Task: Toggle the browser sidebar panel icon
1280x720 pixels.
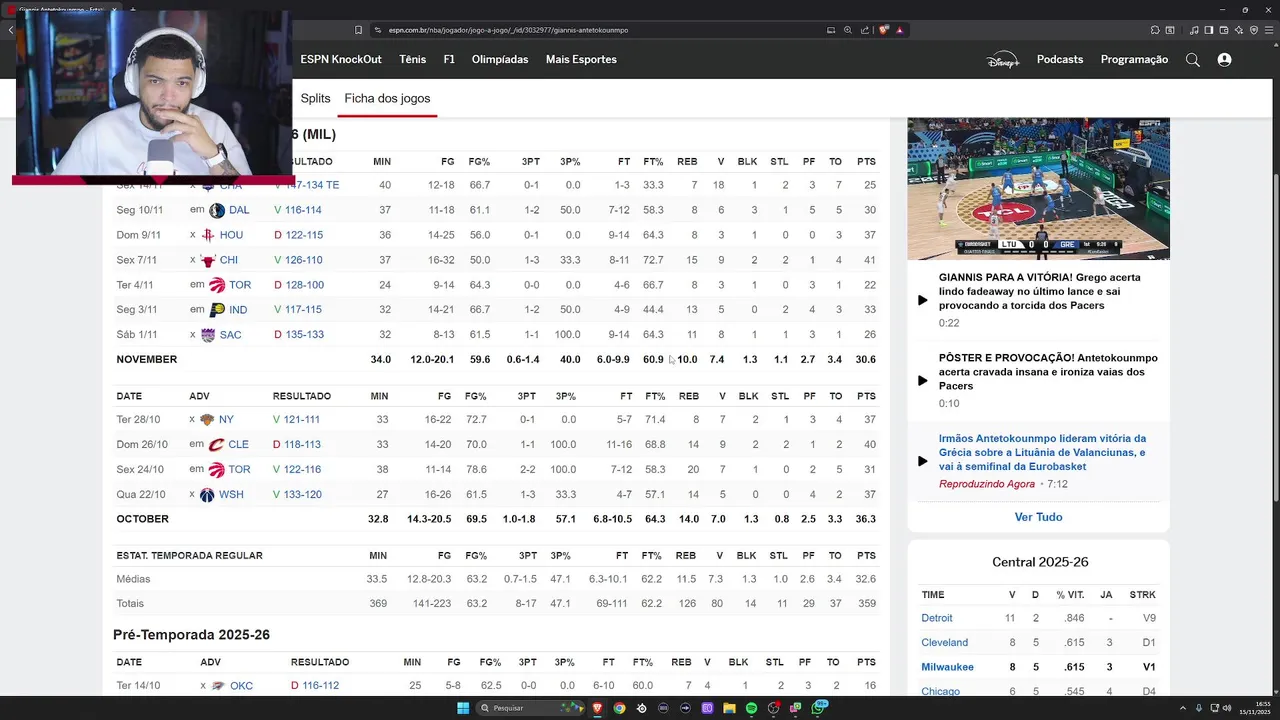Action: coord(1209,30)
